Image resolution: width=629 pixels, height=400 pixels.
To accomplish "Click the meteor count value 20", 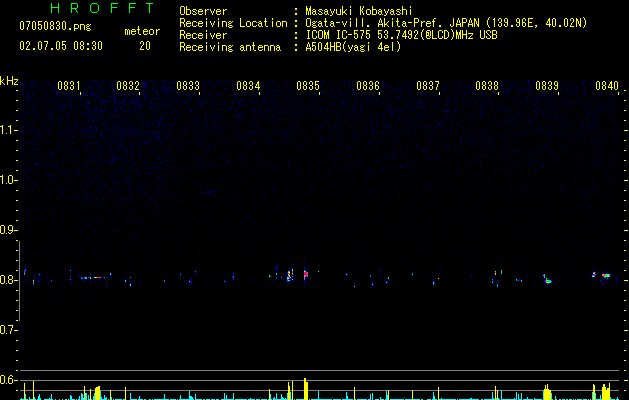I will pos(145,46).
